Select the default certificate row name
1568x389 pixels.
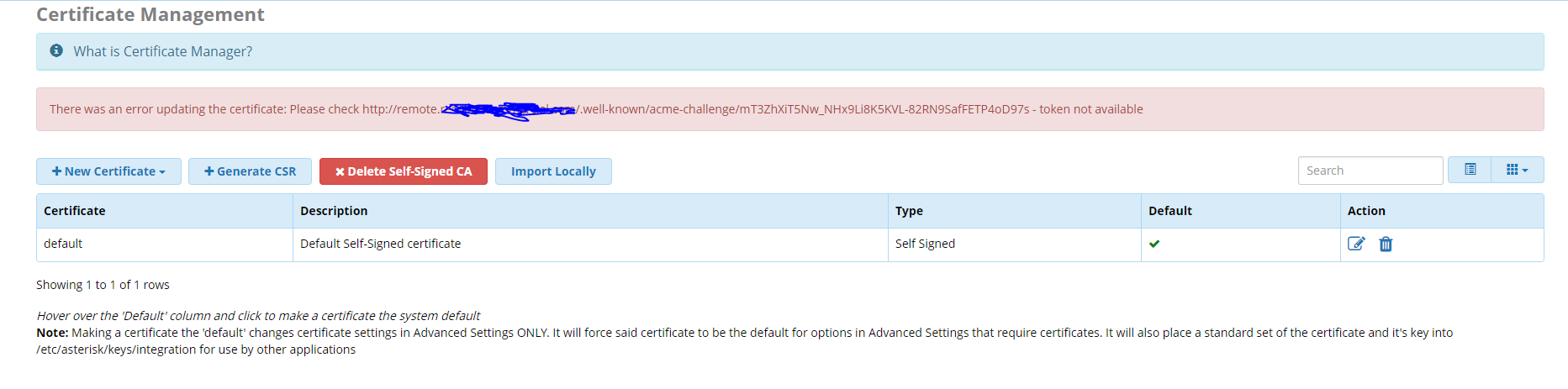(x=63, y=244)
